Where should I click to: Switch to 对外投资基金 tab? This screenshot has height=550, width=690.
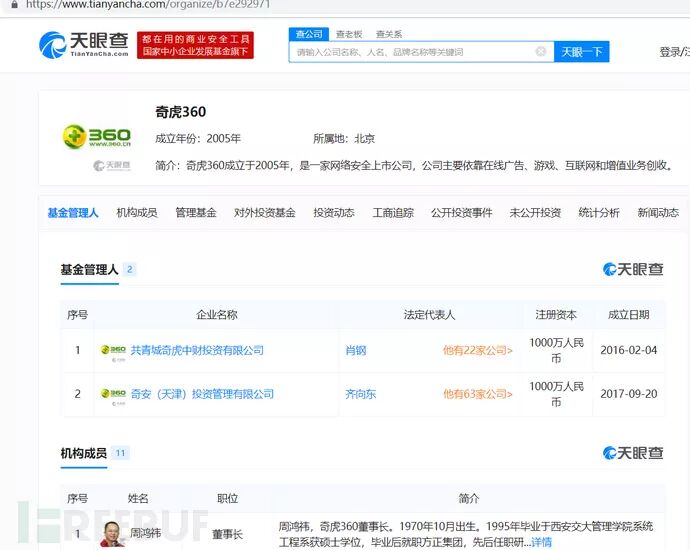point(264,213)
